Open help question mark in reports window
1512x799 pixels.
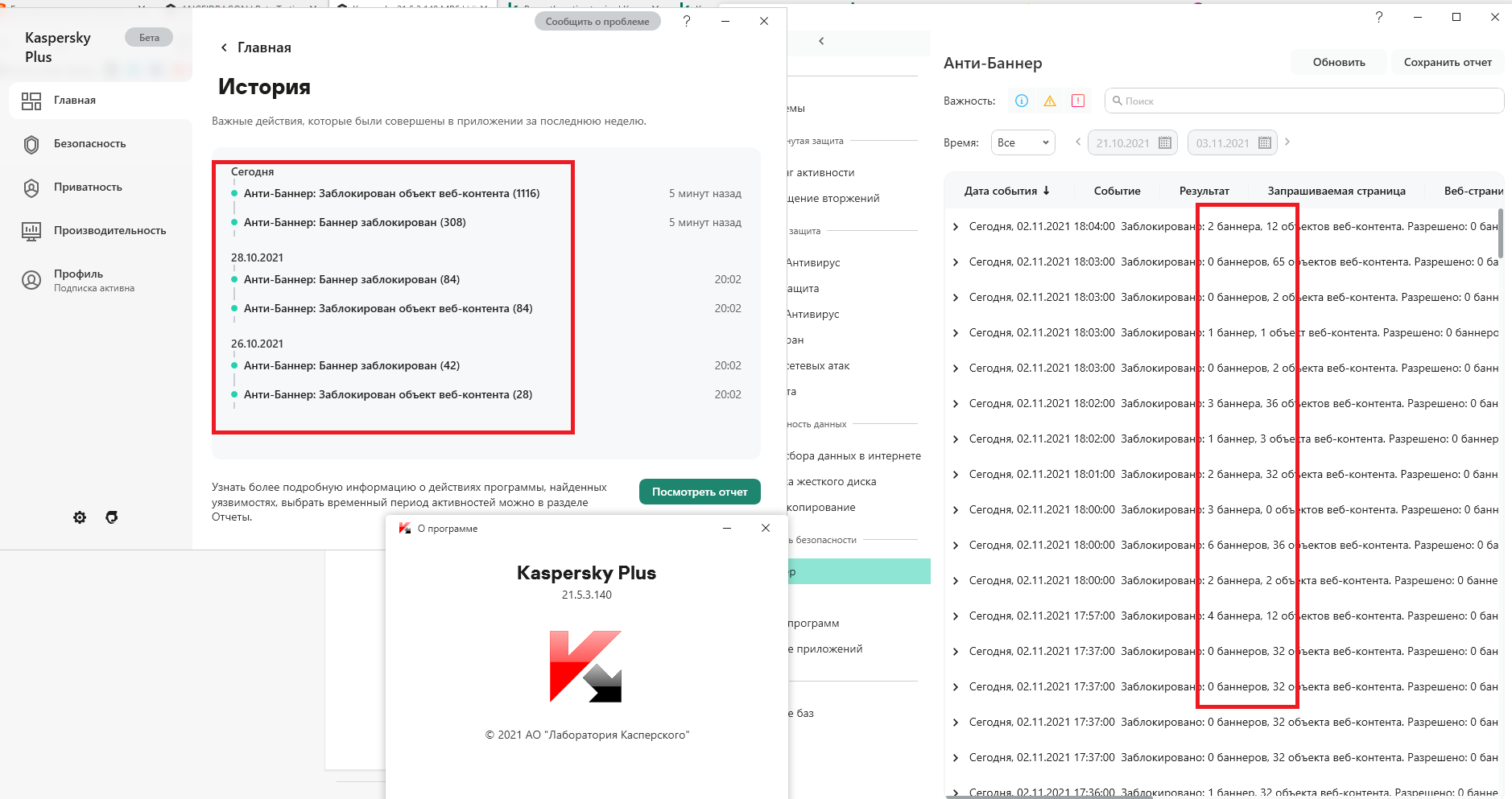(x=1379, y=17)
